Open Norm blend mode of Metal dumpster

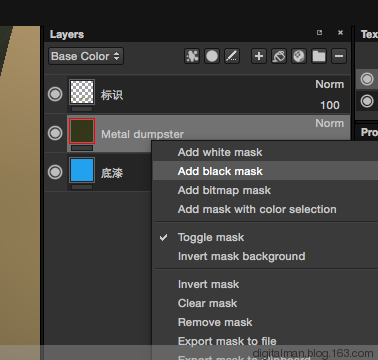(x=329, y=123)
